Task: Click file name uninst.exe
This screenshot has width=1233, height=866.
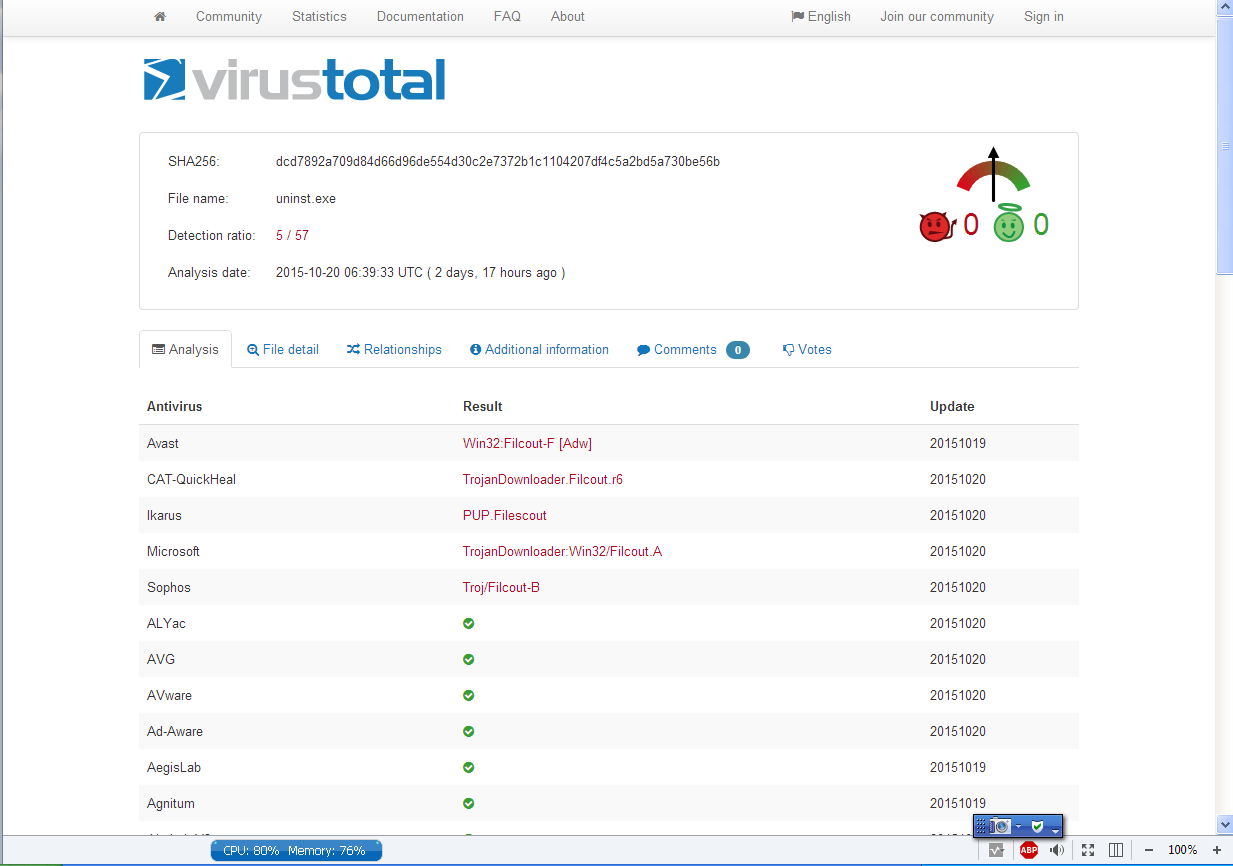Action: click(306, 198)
